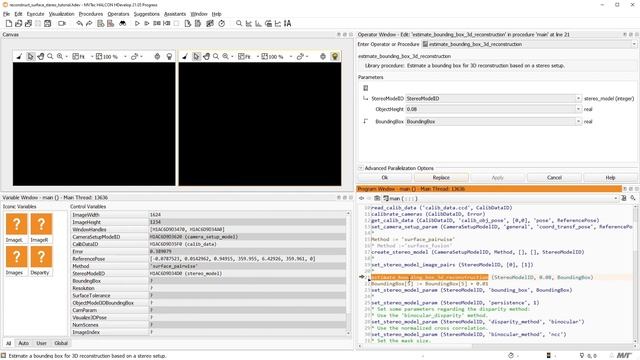The width and height of the screenshot is (640, 360).
Task: Open the Fit dropdown in left canvas toolbar
Action: point(92,57)
